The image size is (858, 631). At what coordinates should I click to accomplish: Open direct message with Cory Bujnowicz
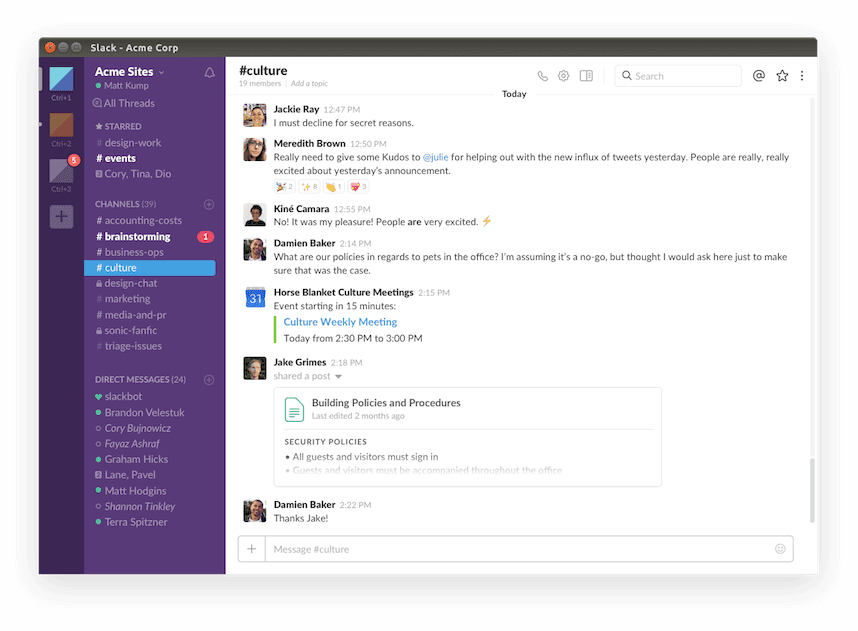point(133,429)
